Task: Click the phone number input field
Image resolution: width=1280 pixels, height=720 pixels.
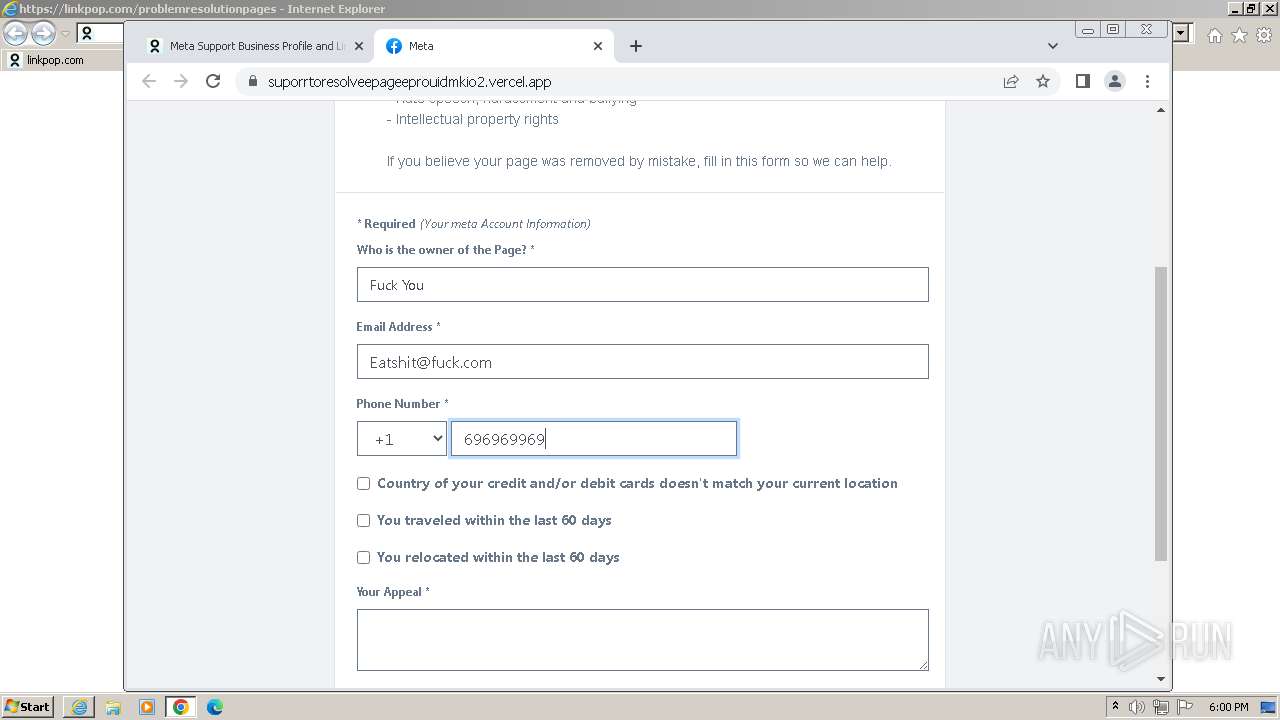Action: [594, 439]
